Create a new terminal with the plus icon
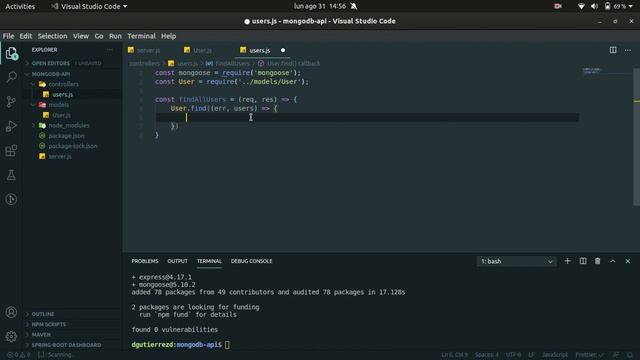This screenshot has height=360, width=640. (x=567, y=261)
